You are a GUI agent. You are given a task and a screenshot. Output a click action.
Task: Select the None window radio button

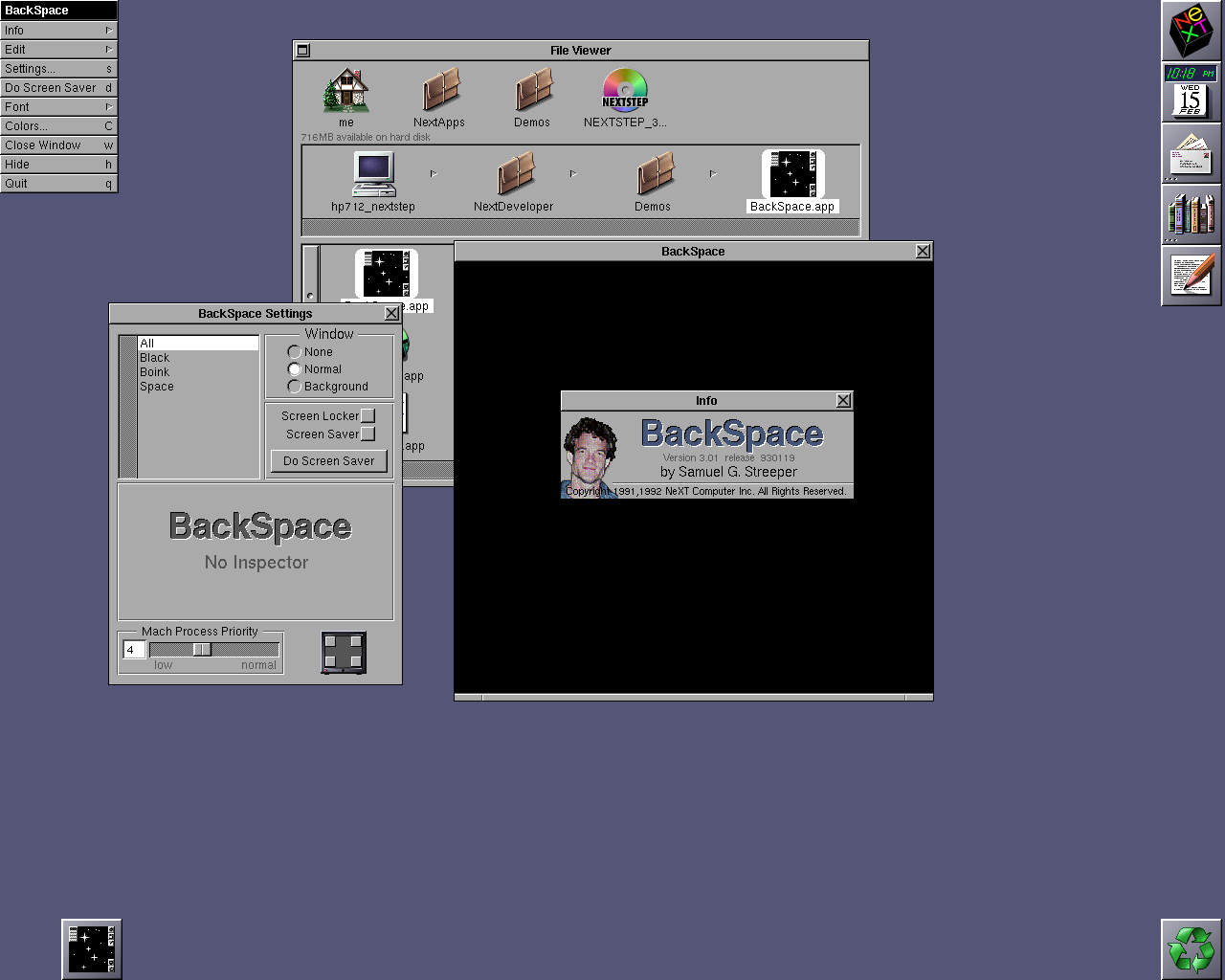pos(295,352)
